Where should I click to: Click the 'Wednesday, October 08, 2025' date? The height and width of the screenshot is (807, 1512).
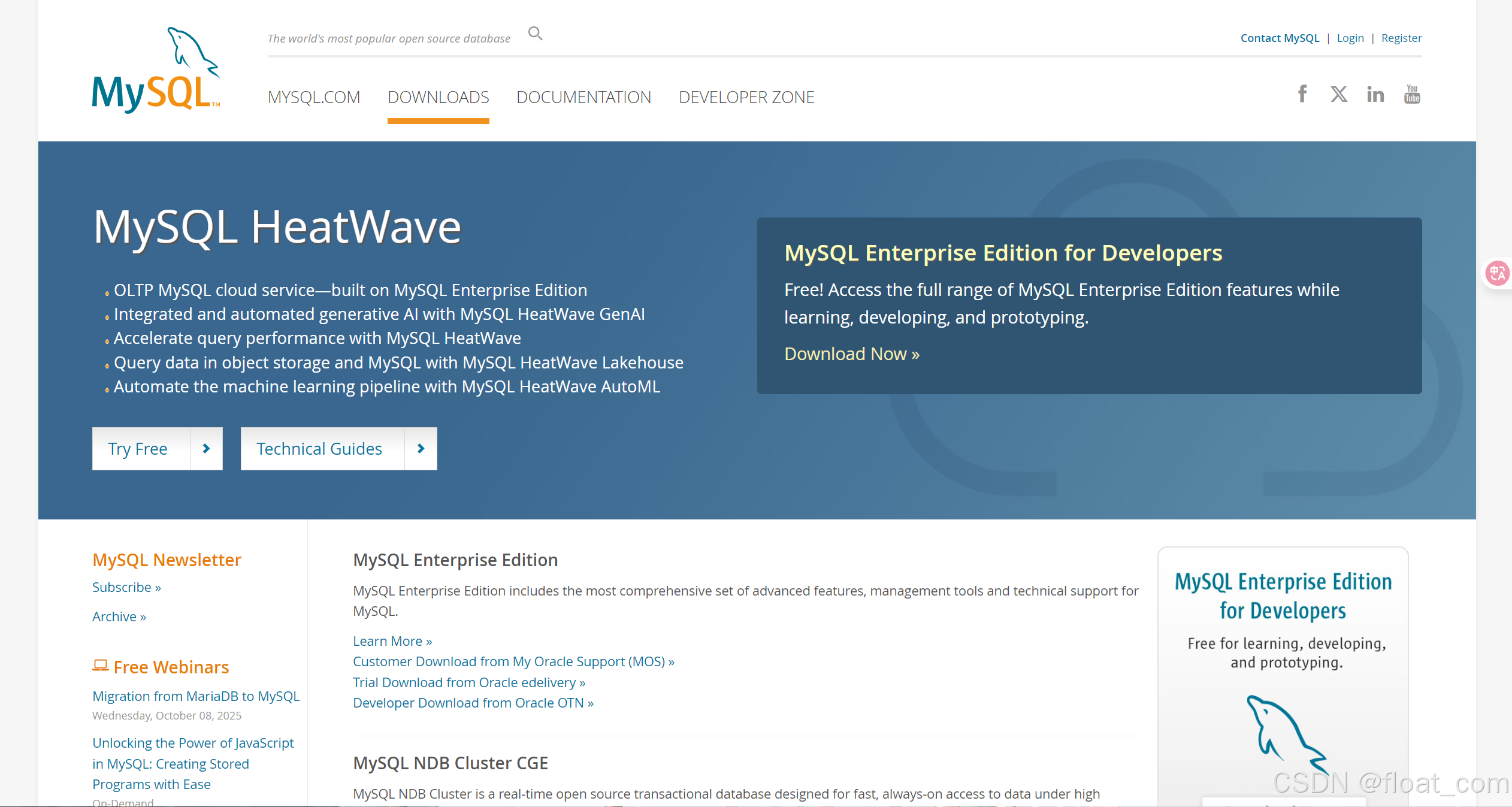(167, 715)
